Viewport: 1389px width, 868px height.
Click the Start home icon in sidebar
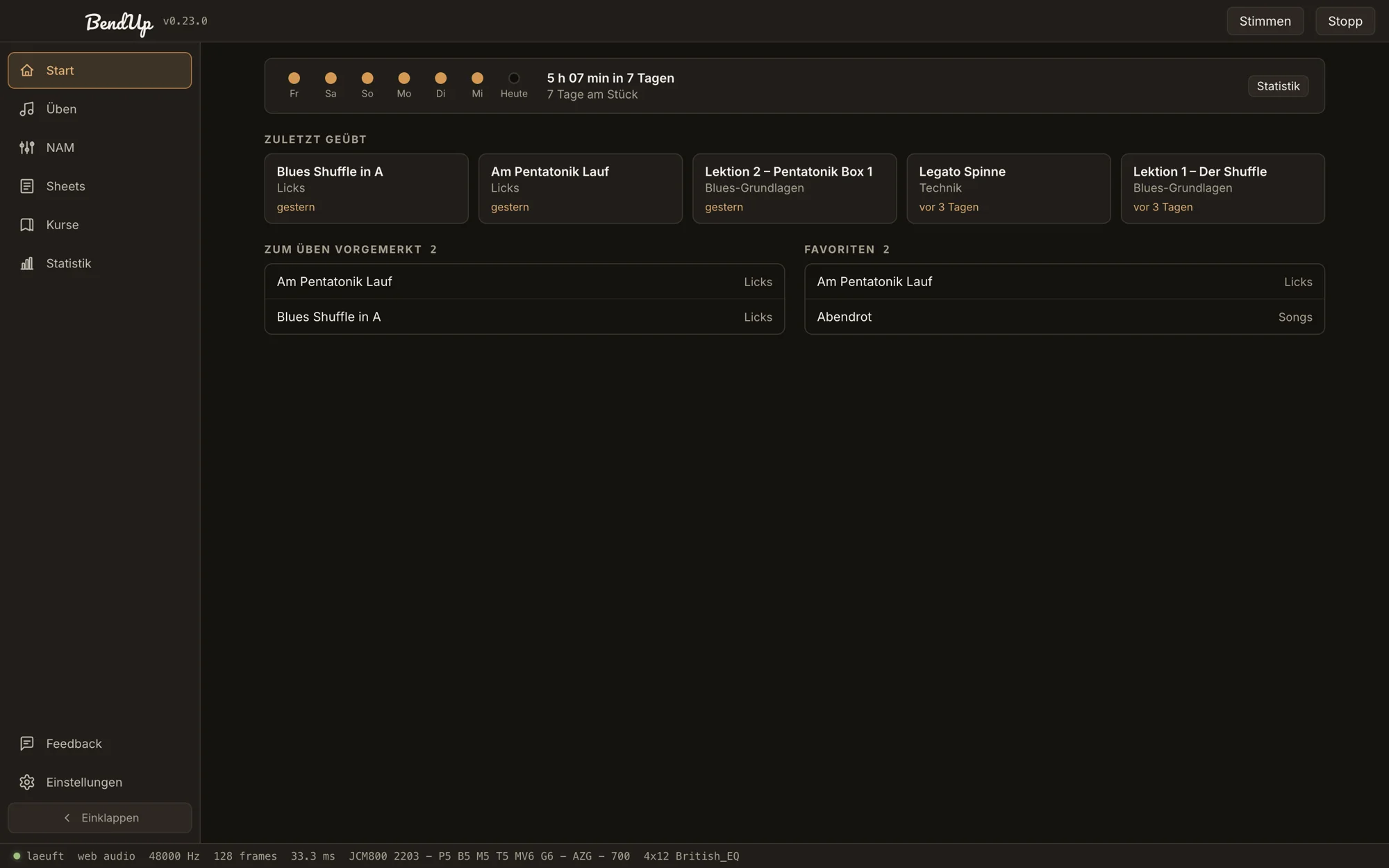tap(27, 70)
